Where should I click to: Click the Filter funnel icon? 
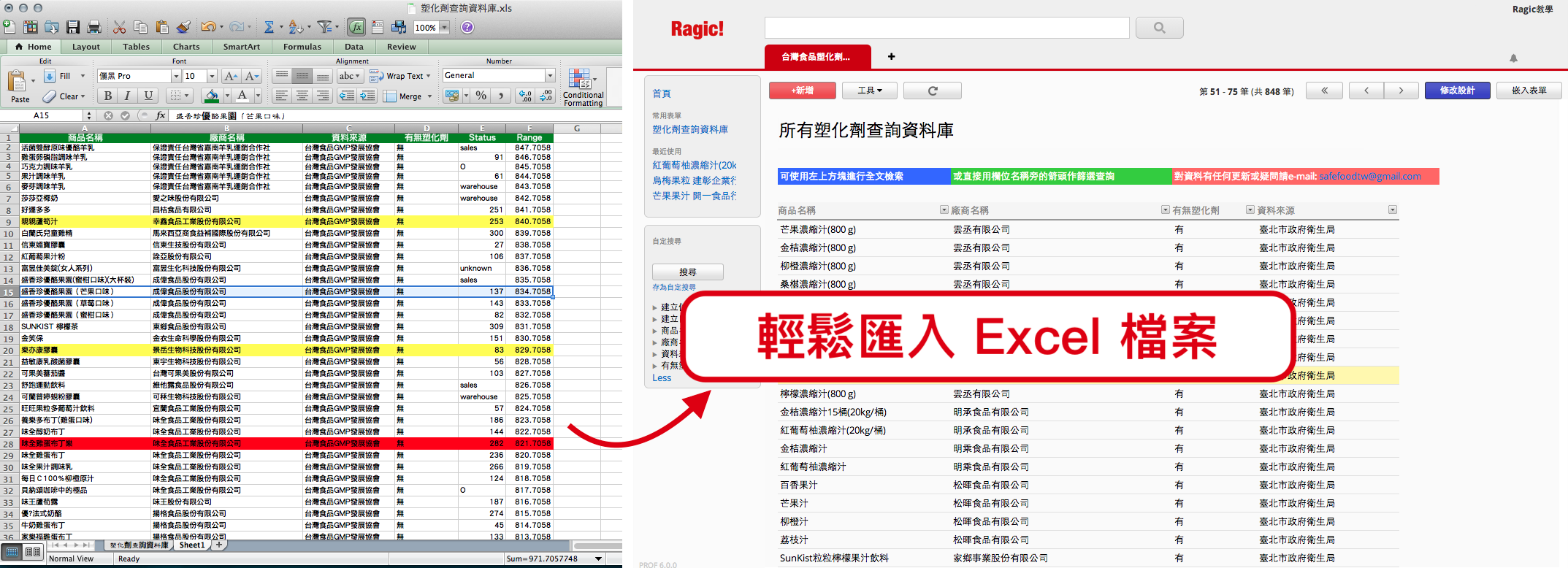click(x=324, y=27)
